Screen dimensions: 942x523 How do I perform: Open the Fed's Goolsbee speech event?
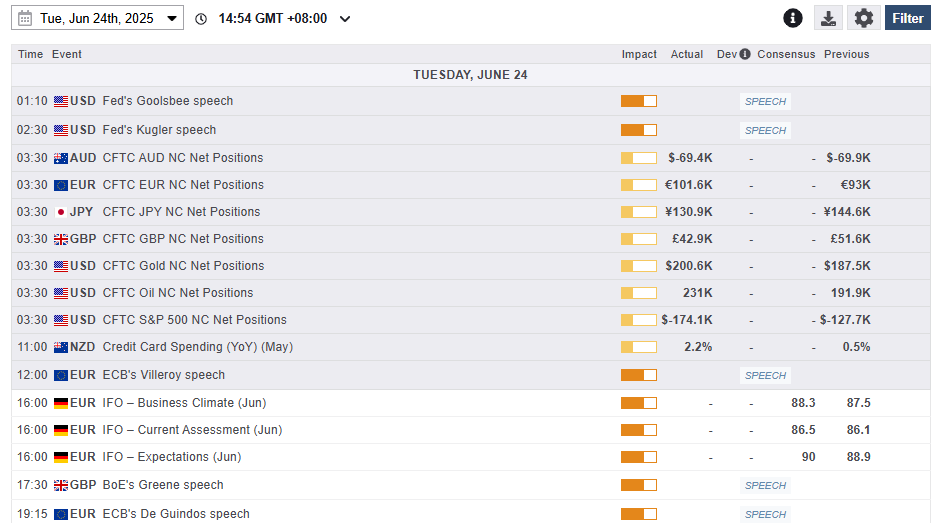coord(168,101)
